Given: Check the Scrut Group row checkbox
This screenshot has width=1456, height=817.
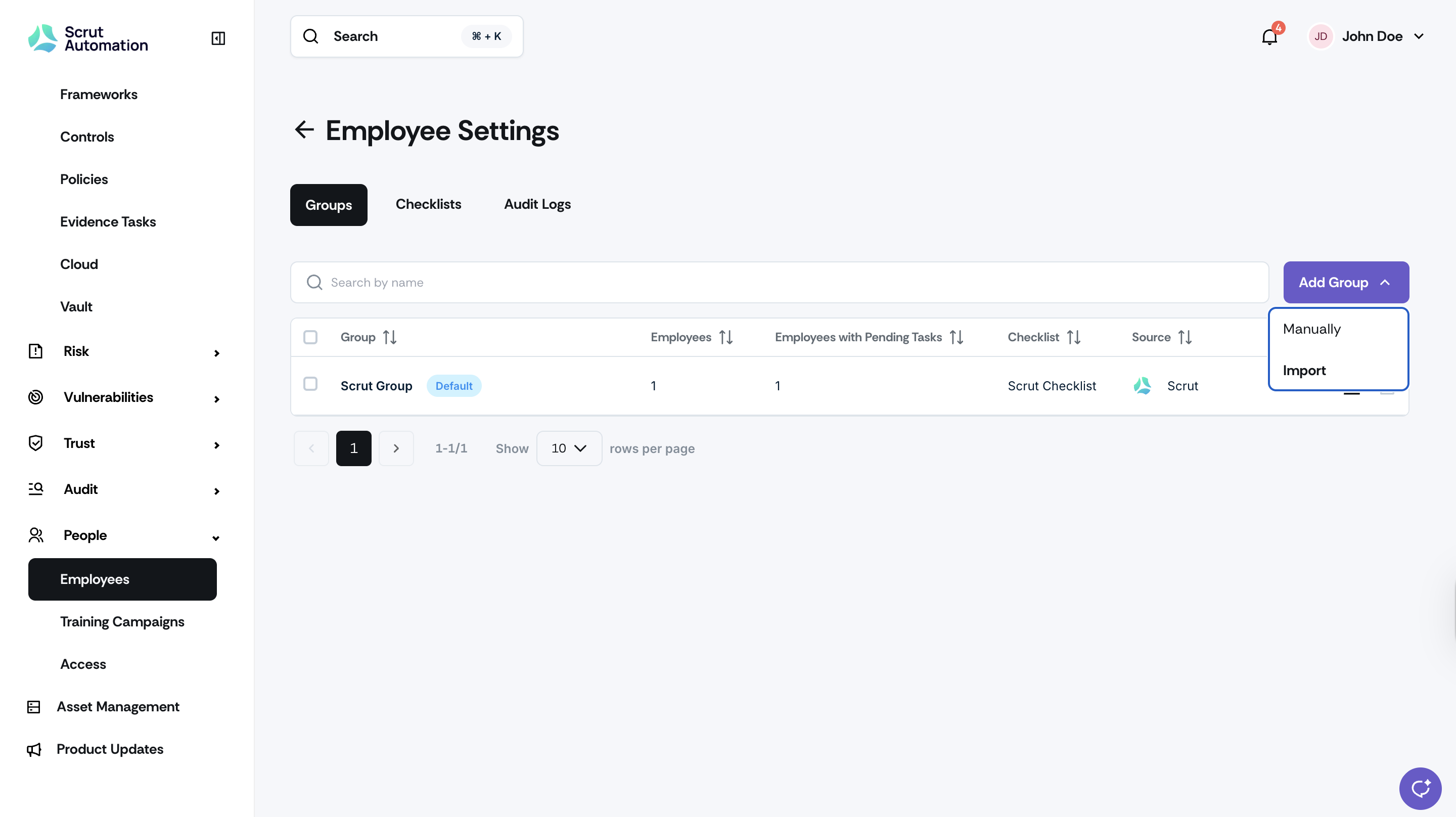Looking at the screenshot, I should [x=310, y=384].
